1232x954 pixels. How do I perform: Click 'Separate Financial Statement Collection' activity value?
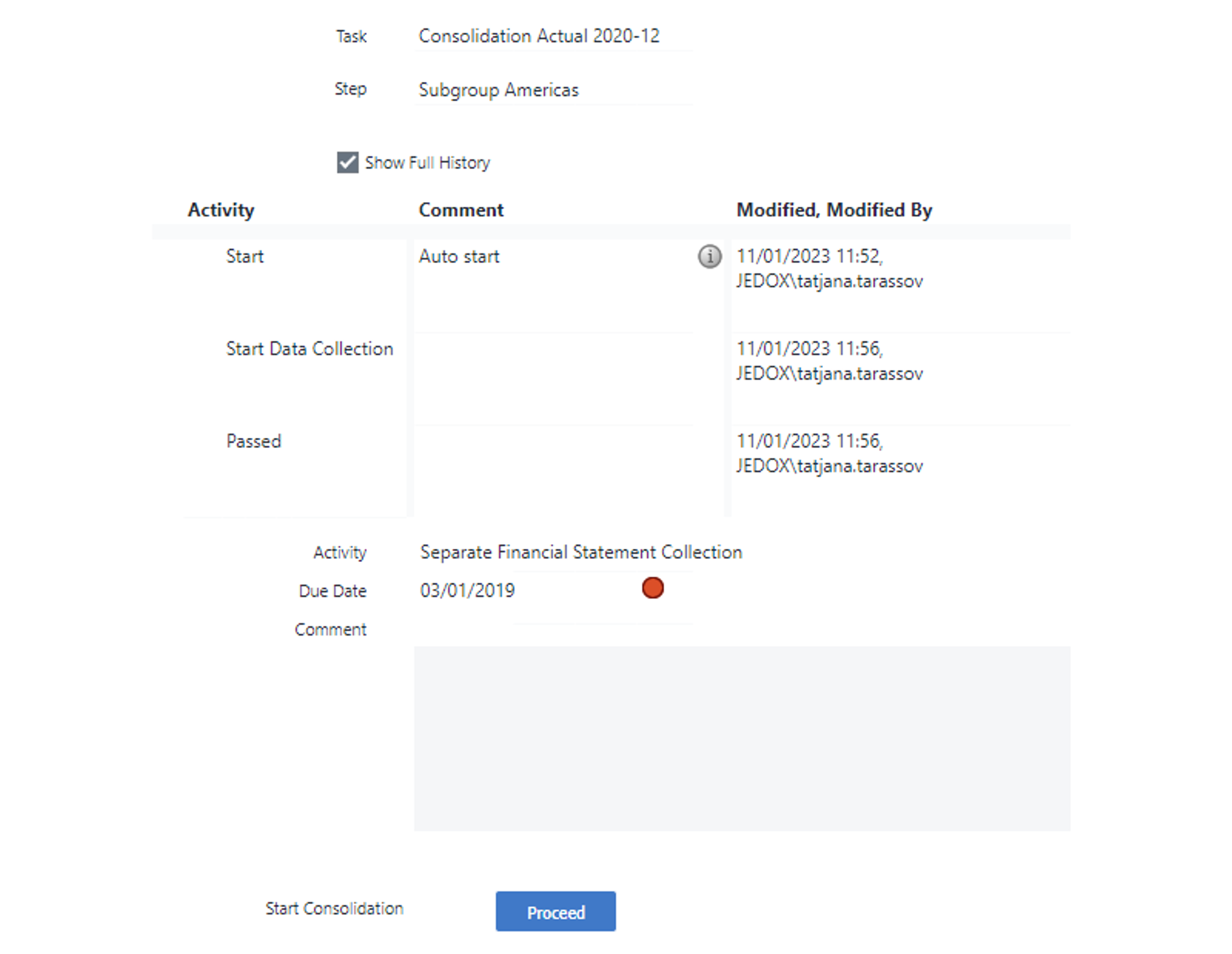coord(581,552)
